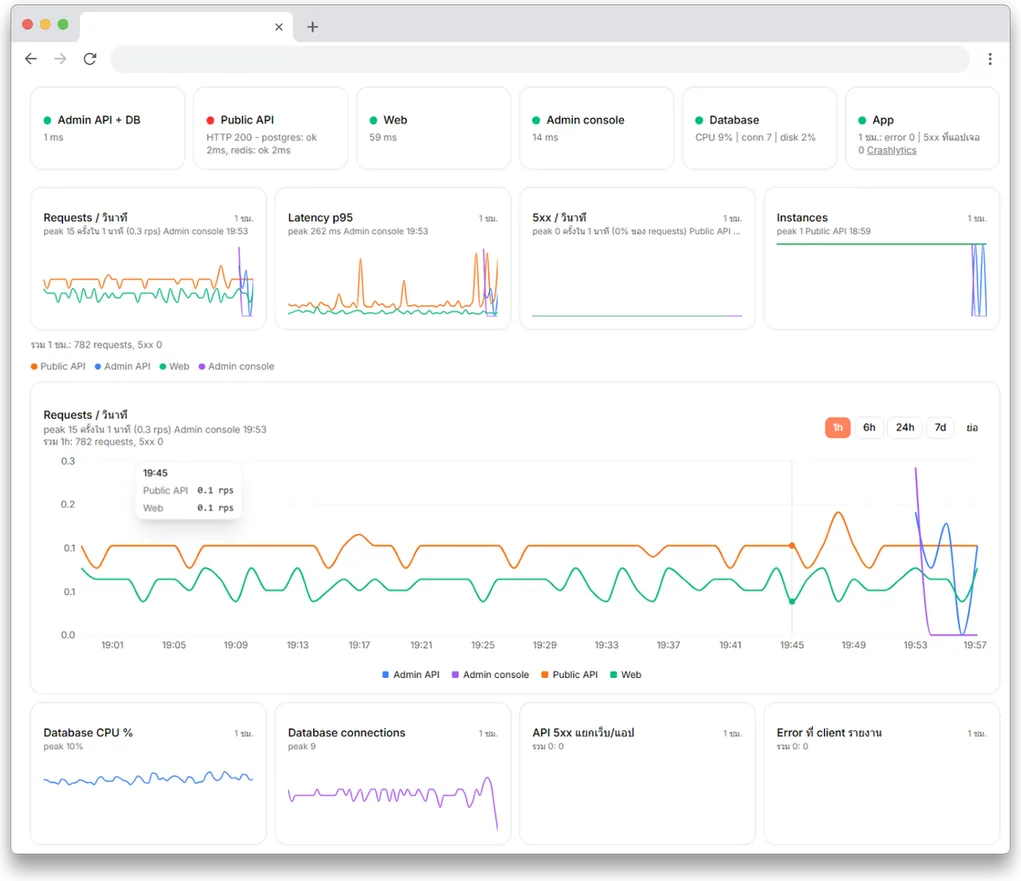Expand the small 5xx per minute chart

(x=637, y=259)
